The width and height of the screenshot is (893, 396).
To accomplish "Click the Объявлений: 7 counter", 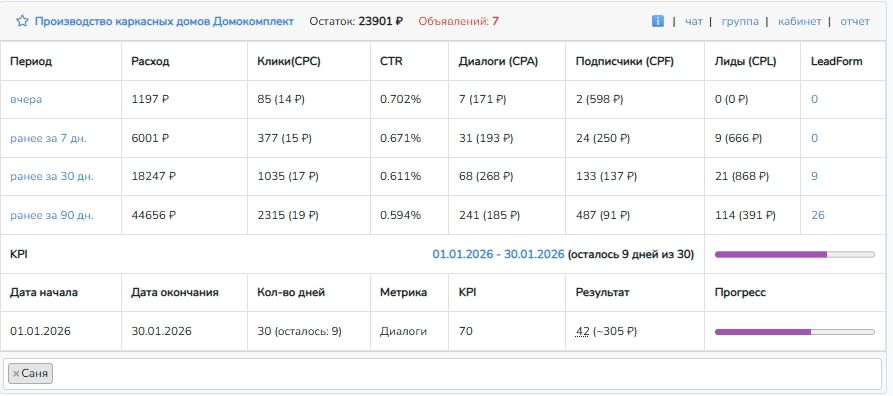I will (458, 22).
